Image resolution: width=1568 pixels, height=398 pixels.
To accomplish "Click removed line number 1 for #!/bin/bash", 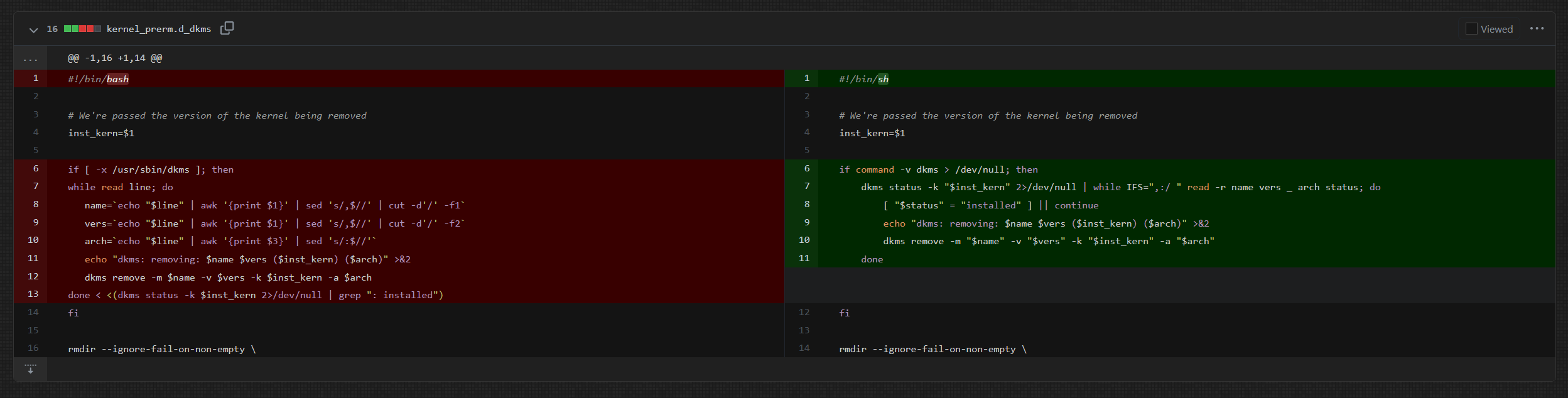I will click(36, 78).
